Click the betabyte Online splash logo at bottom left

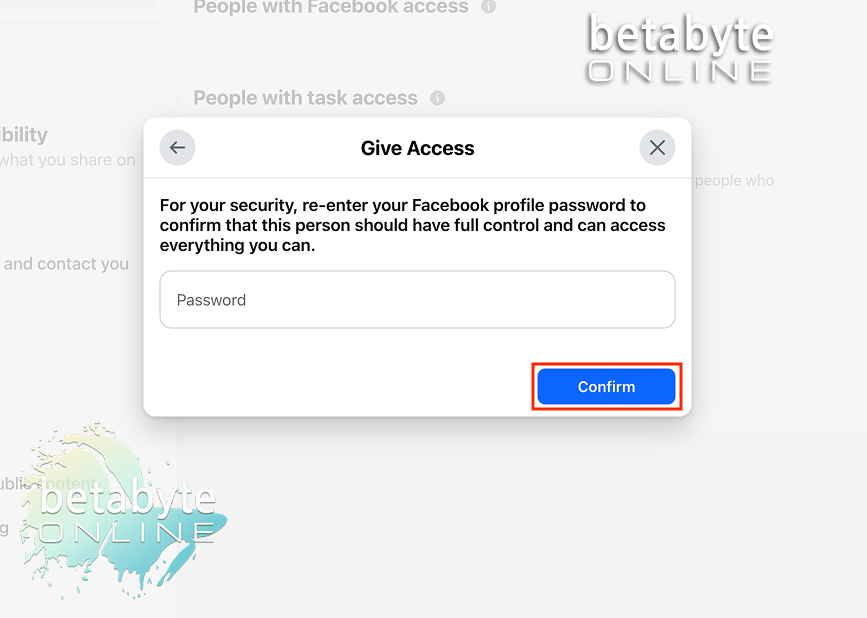pos(127,510)
